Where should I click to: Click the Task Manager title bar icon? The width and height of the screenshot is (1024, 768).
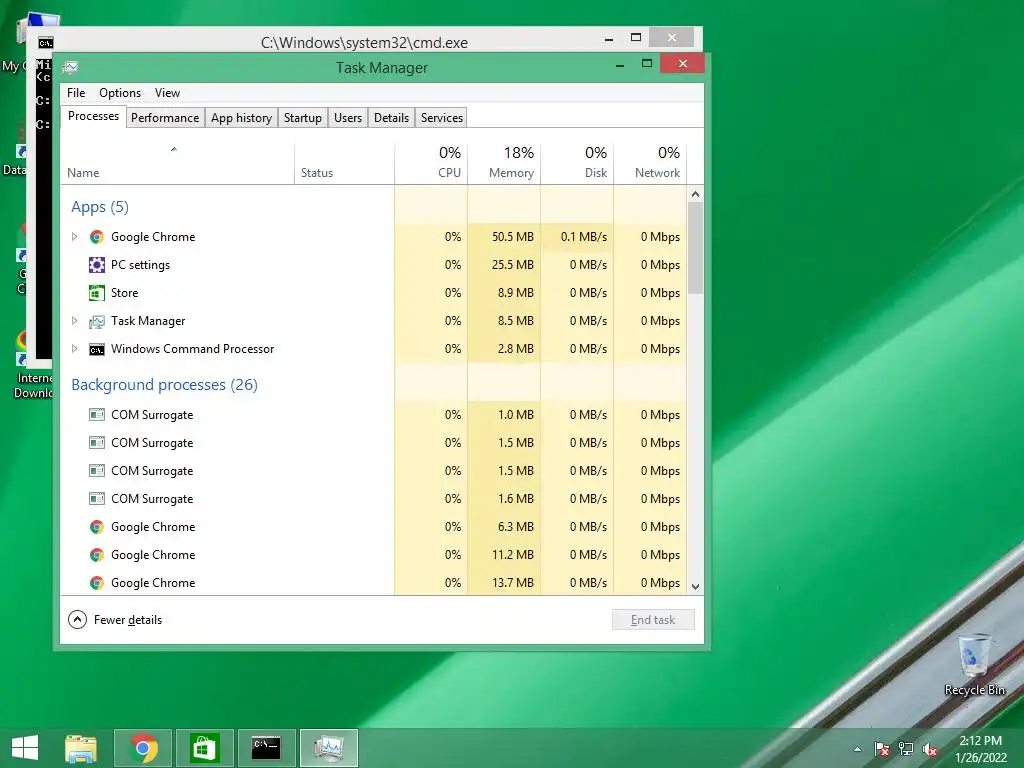[x=71, y=67]
